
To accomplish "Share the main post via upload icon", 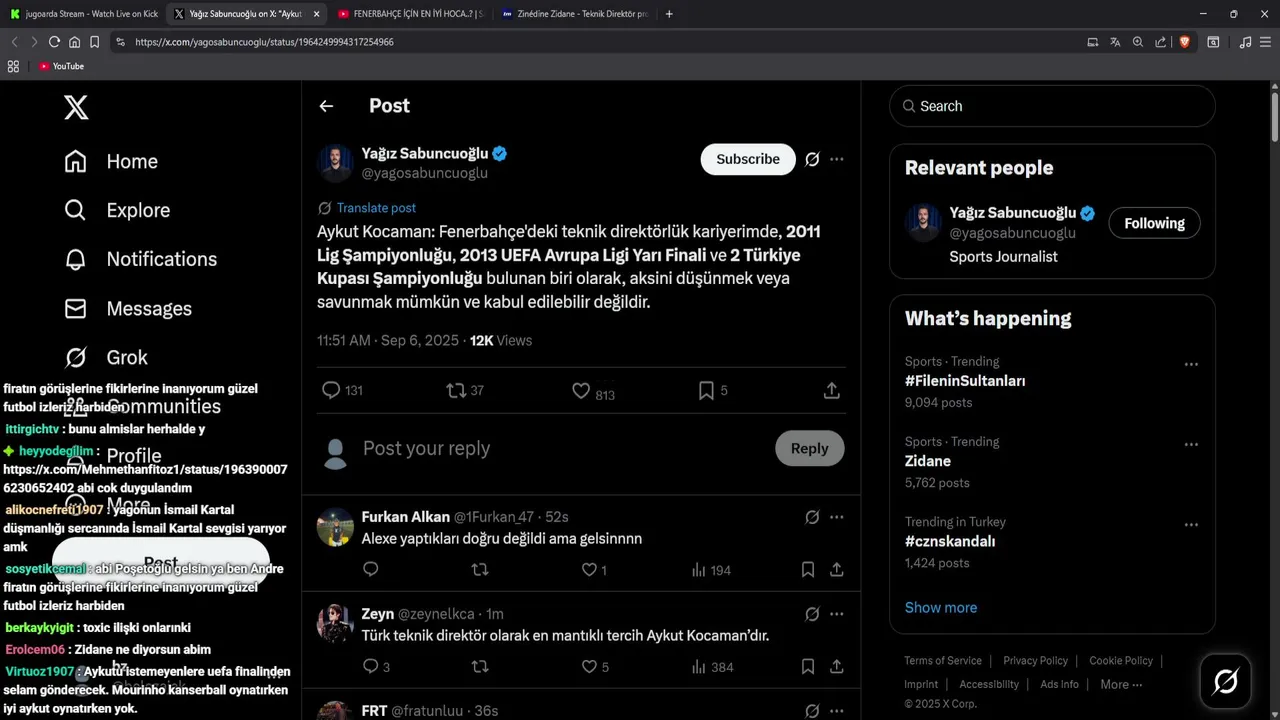I will (831, 391).
